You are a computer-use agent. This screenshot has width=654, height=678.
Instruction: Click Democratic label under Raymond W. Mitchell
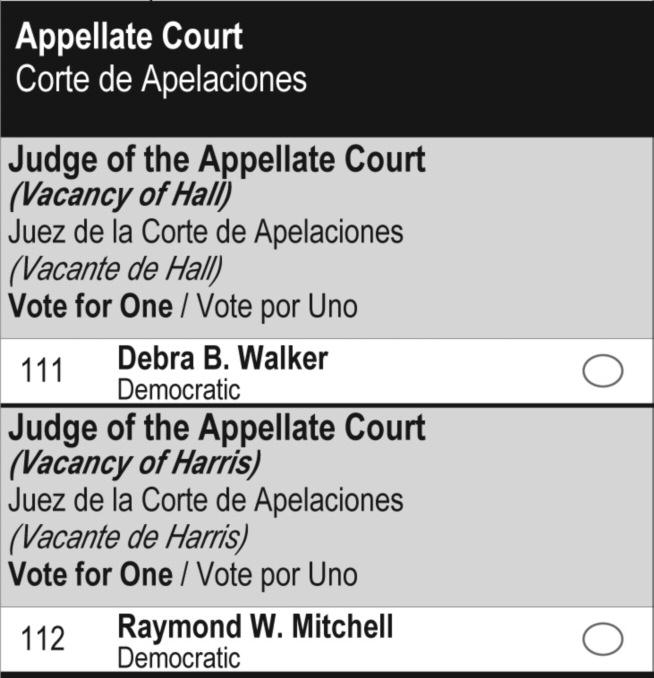click(178, 658)
